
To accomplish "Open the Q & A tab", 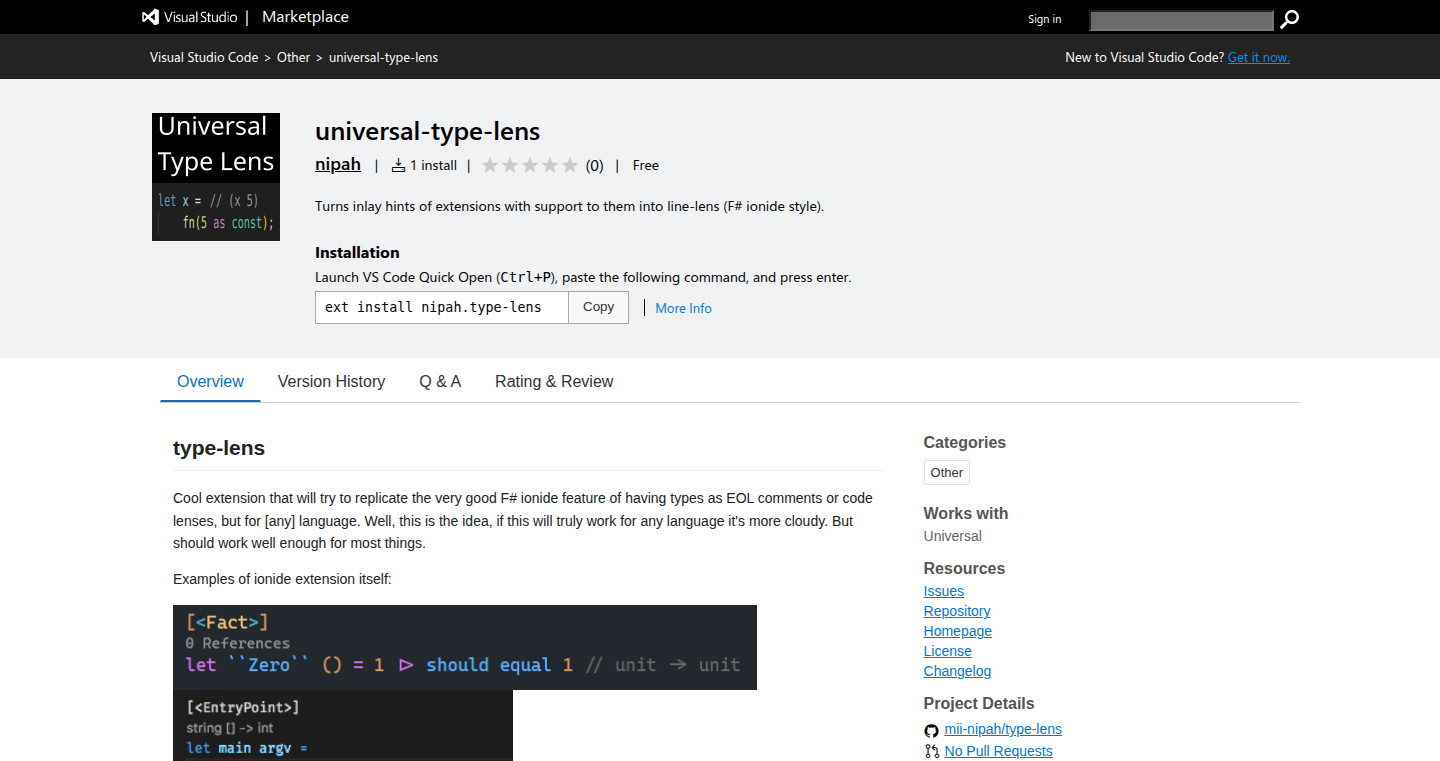I will click(x=440, y=381).
